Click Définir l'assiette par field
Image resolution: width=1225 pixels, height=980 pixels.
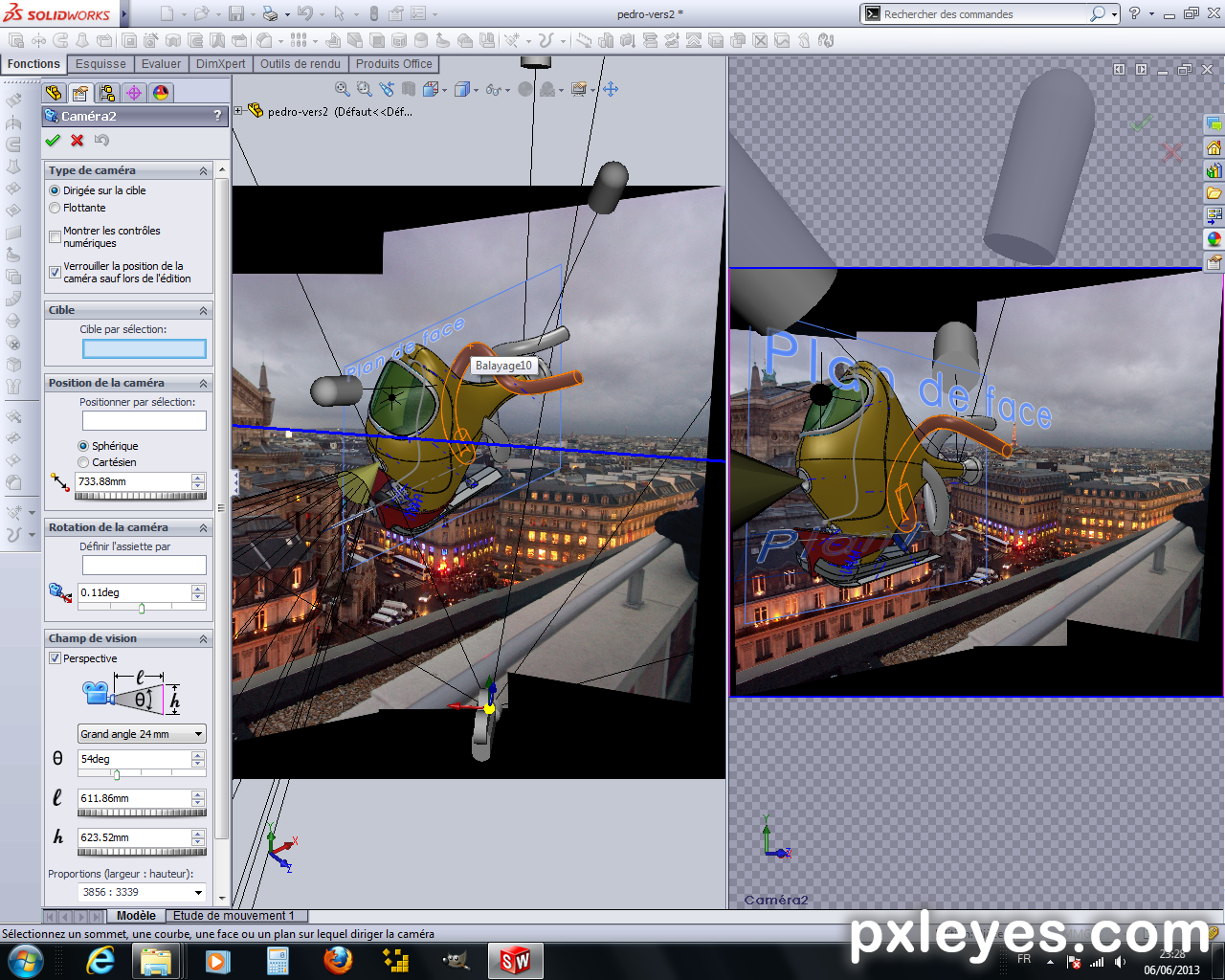(144, 565)
